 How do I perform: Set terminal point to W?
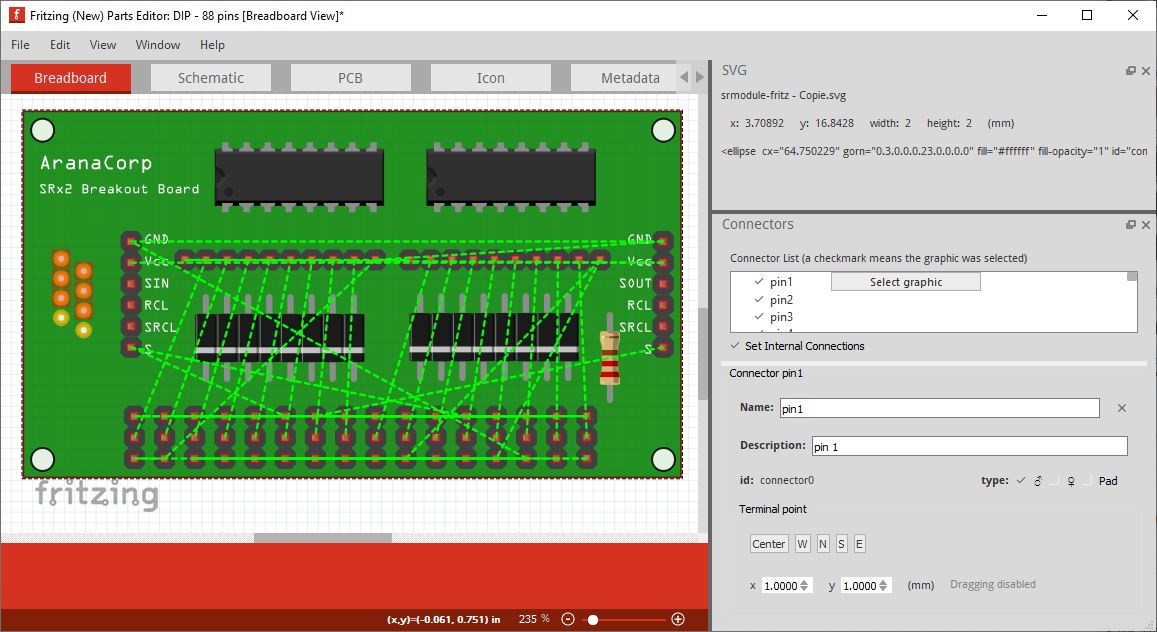coord(803,544)
